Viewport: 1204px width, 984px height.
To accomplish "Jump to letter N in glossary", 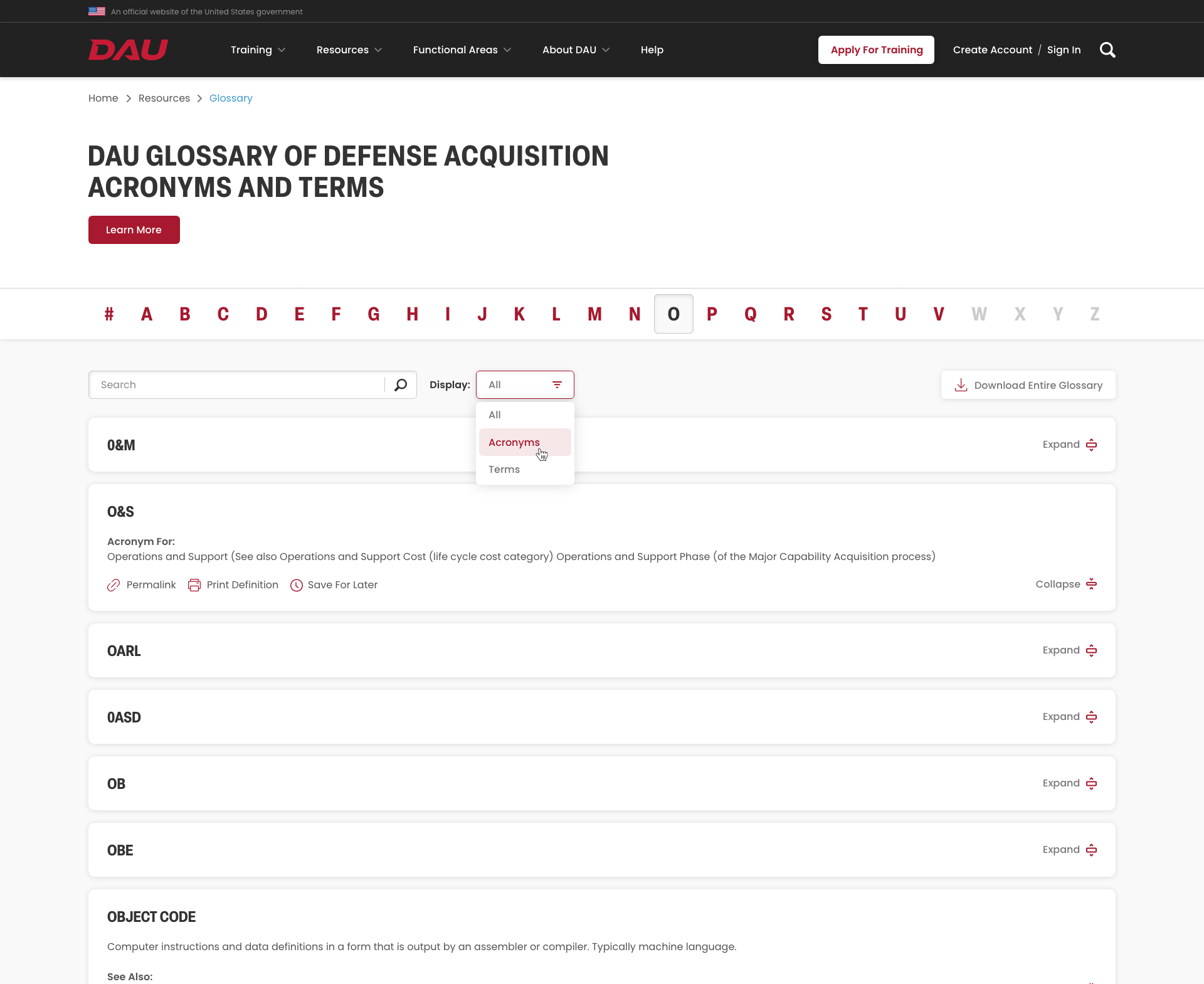I will click(x=635, y=314).
